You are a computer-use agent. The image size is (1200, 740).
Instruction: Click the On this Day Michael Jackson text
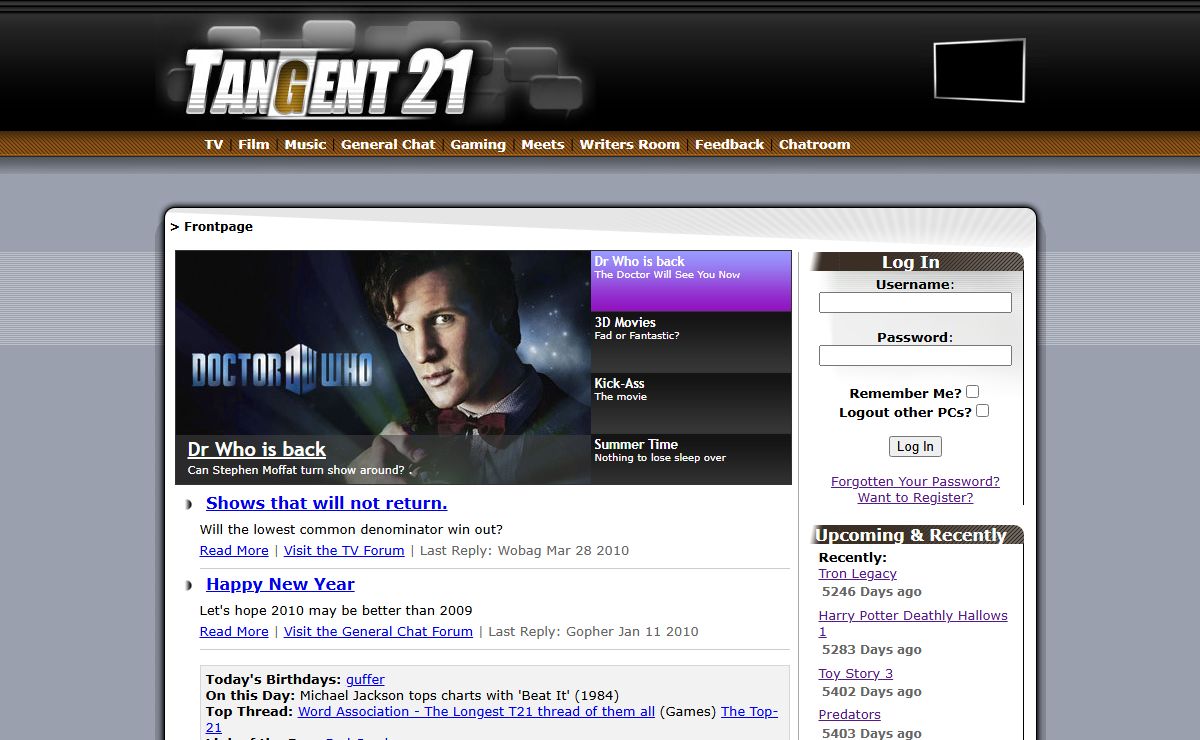click(412, 695)
